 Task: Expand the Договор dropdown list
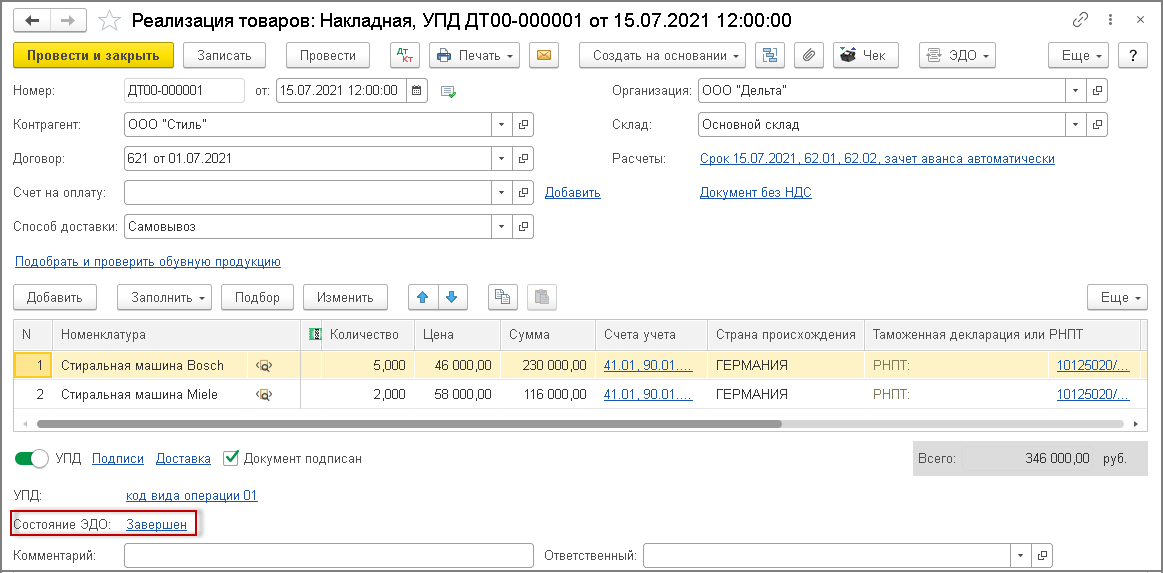point(503,159)
